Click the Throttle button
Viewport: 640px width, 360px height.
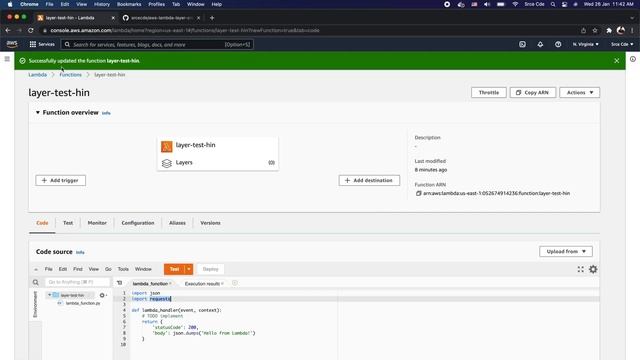point(489,93)
